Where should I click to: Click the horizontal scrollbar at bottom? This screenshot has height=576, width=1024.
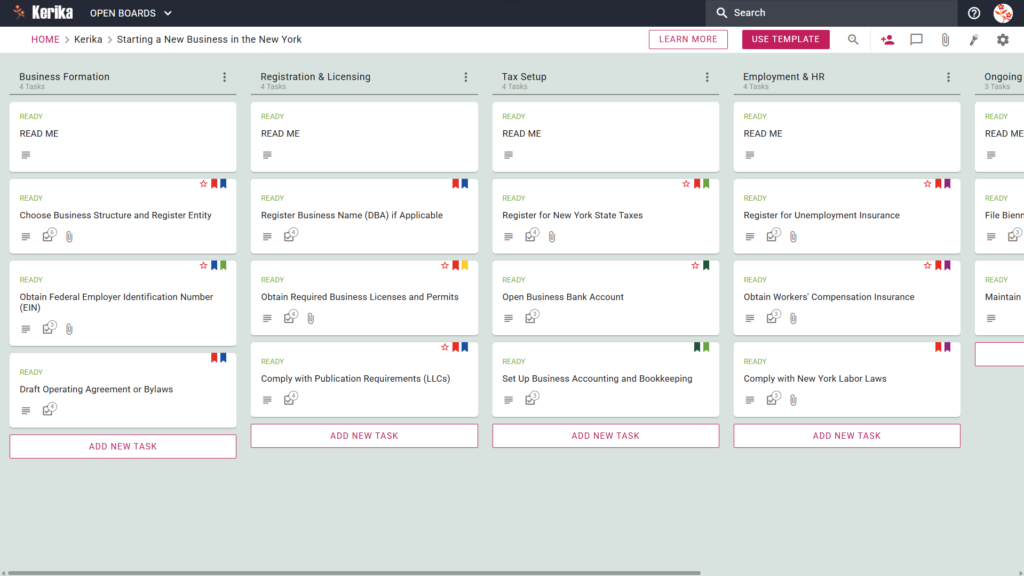click(354, 573)
